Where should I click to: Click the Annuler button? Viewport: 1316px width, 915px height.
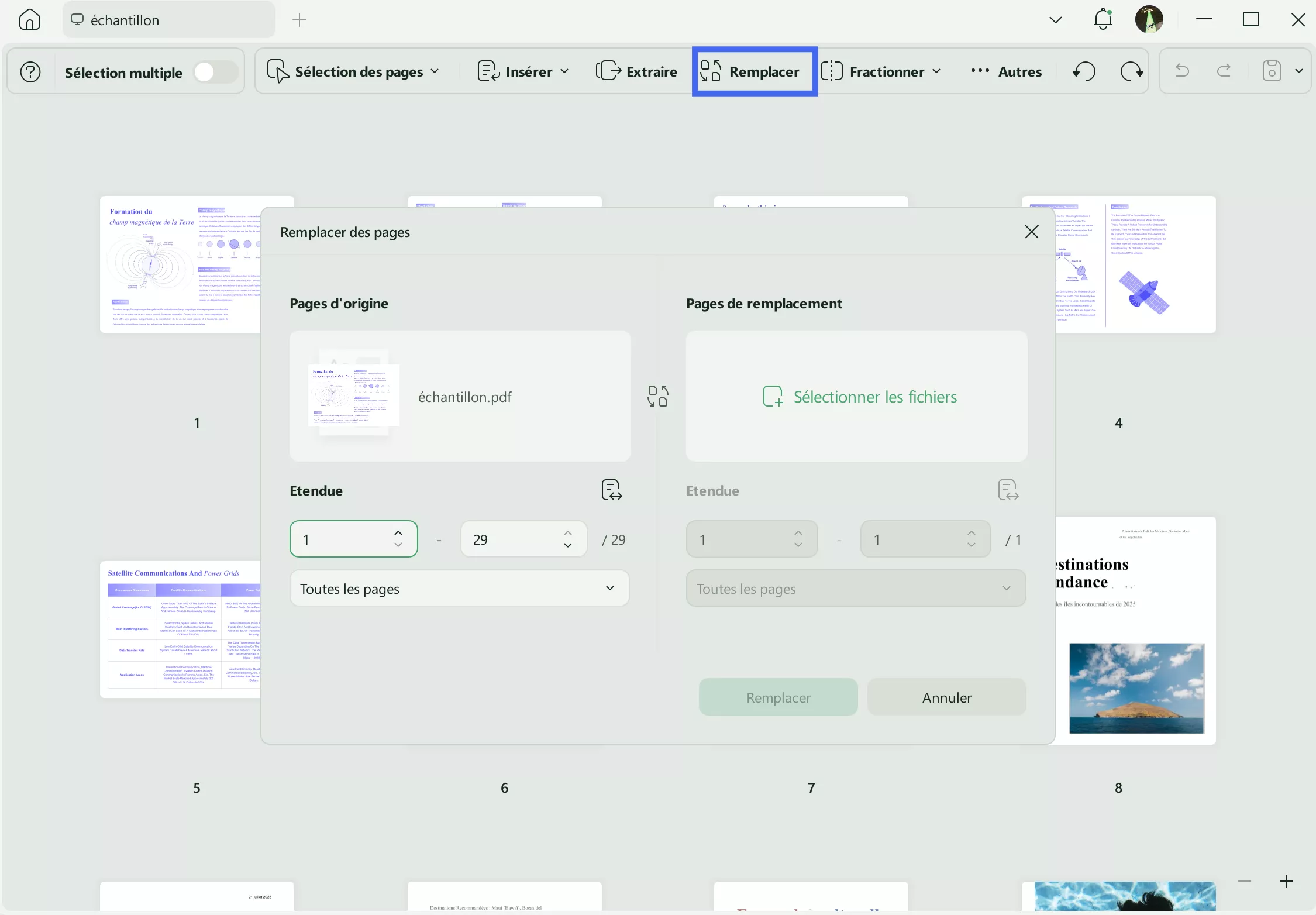tap(946, 697)
